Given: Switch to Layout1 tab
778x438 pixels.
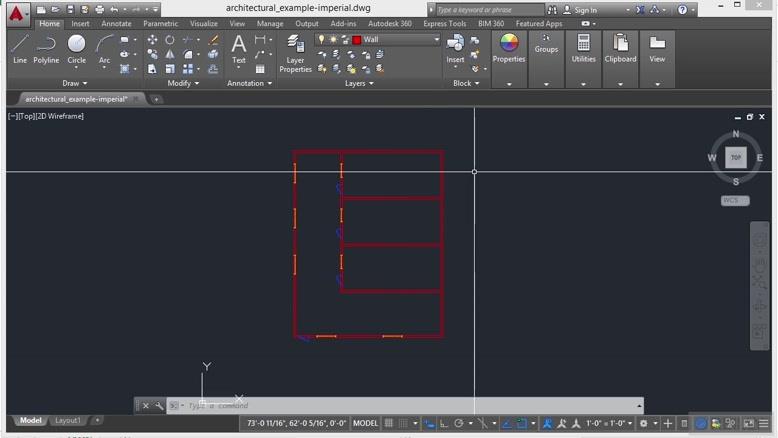Looking at the screenshot, I should pyautogui.click(x=67, y=420).
